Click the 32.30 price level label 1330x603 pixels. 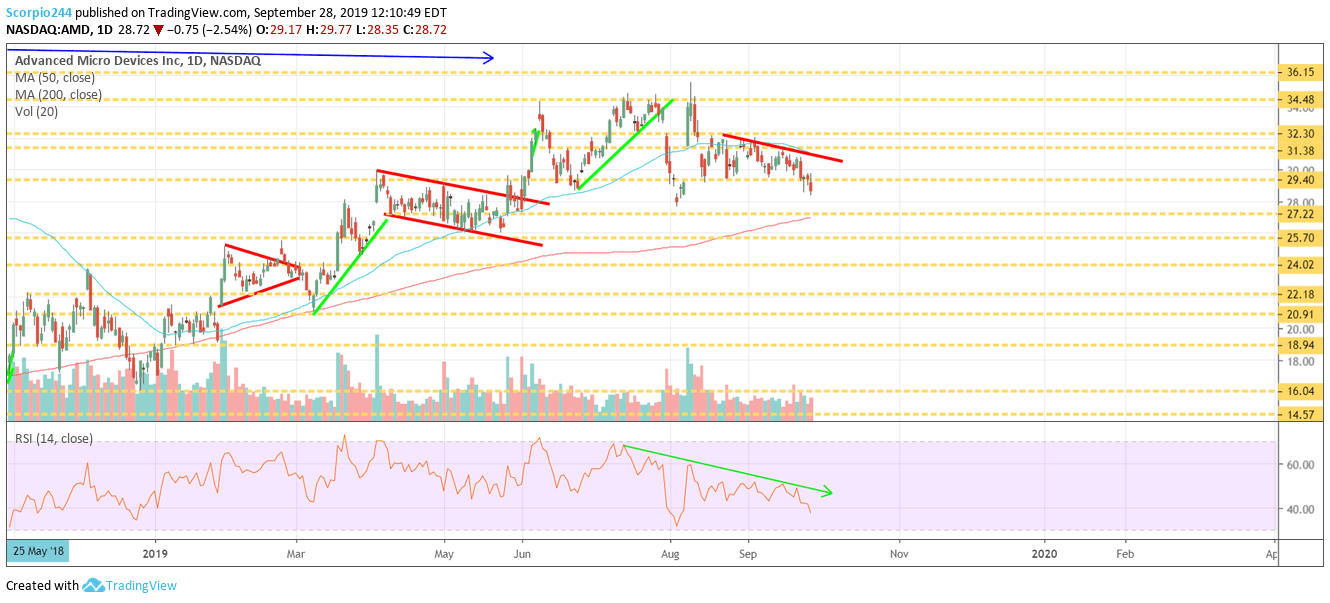[1298, 133]
